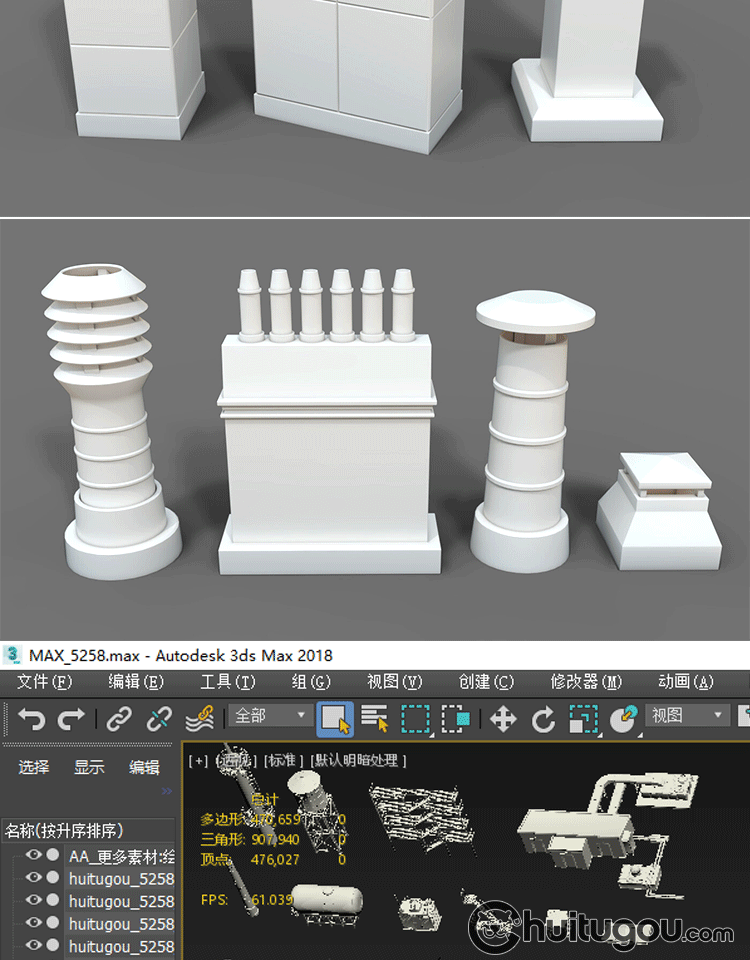The image size is (750, 960).
Task: Activate the Select Object tool
Action: point(334,718)
